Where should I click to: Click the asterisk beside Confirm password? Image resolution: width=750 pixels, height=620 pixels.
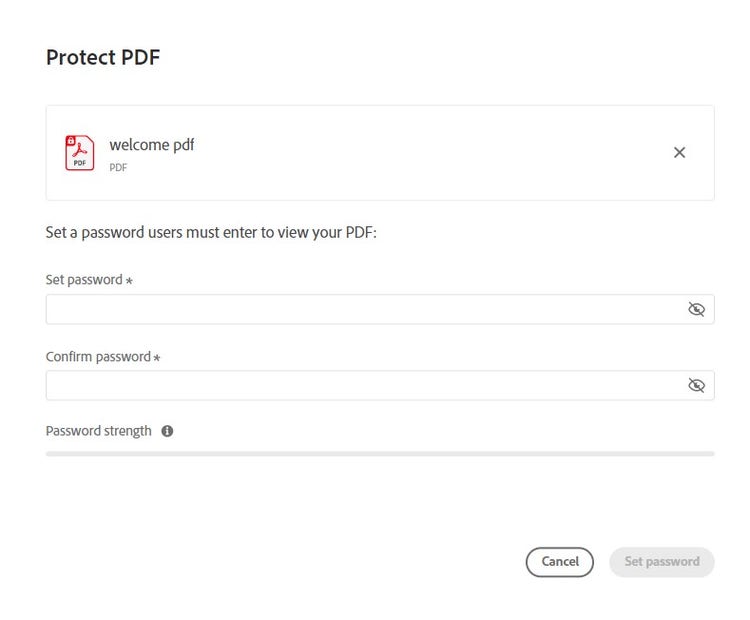point(157,357)
